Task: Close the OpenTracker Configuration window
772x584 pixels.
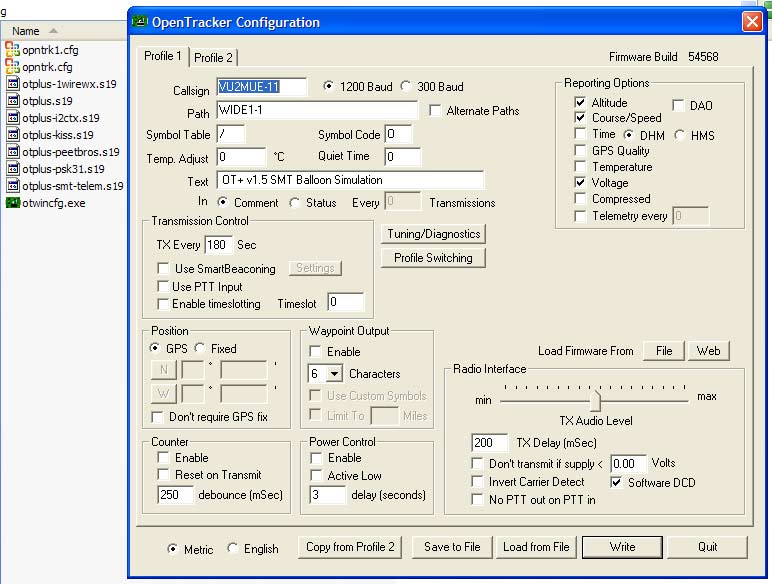Action: (752, 22)
